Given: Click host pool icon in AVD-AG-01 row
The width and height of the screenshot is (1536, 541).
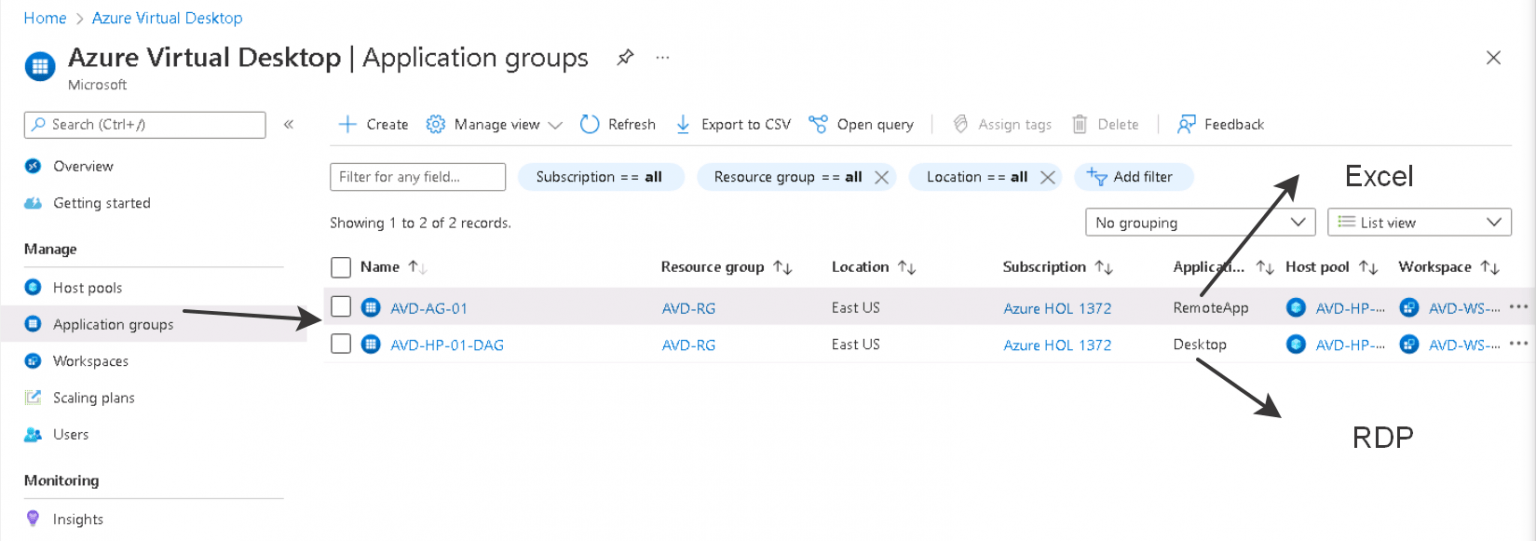Looking at the screenshot, I should point(1296,308).
